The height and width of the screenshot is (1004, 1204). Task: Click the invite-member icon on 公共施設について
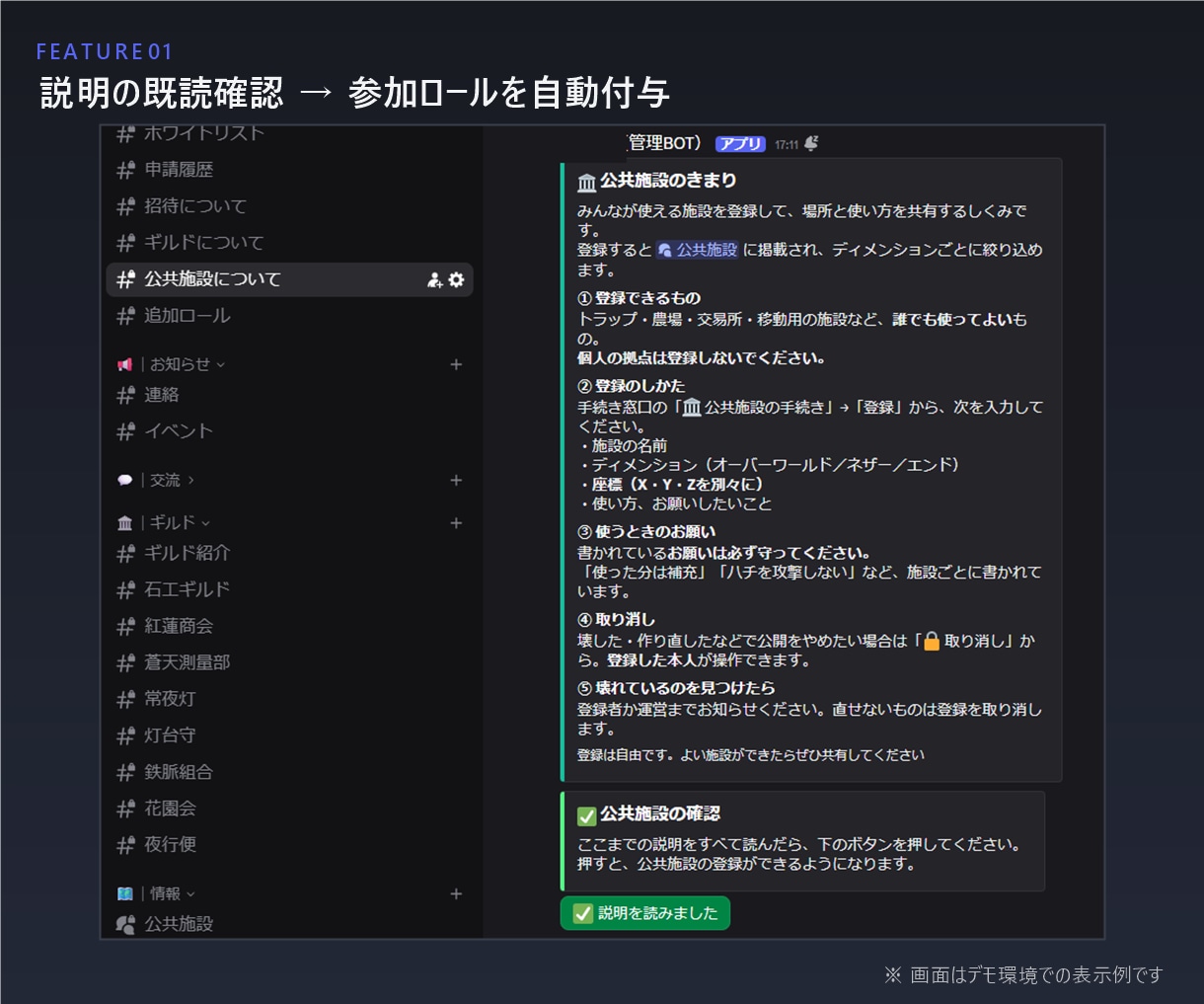click(x=434, y=280)
